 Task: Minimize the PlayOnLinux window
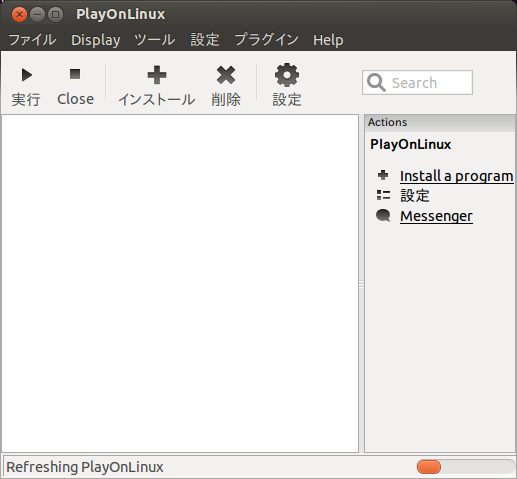37,15
